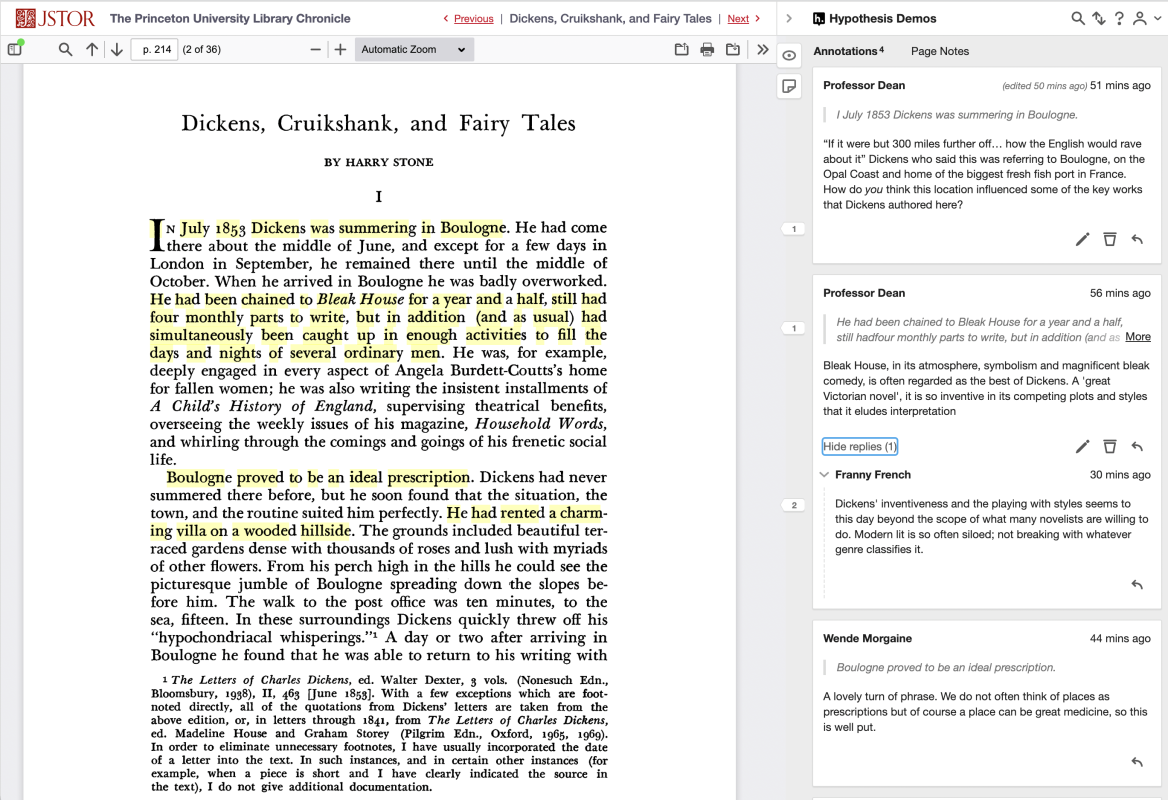Go to the next PDF page arrow
Image resolution: width=1168 pixels, height=800 pixels.
[x=117, y=50]
